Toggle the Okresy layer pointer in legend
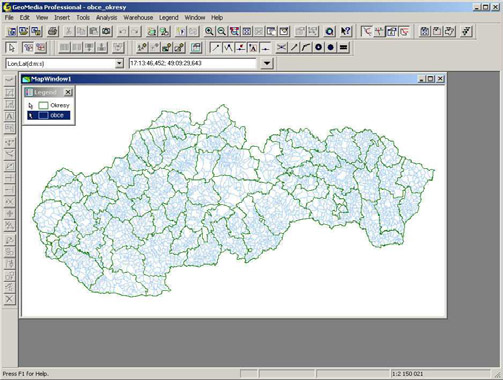 pyautogui.click(x=31, y=106)
